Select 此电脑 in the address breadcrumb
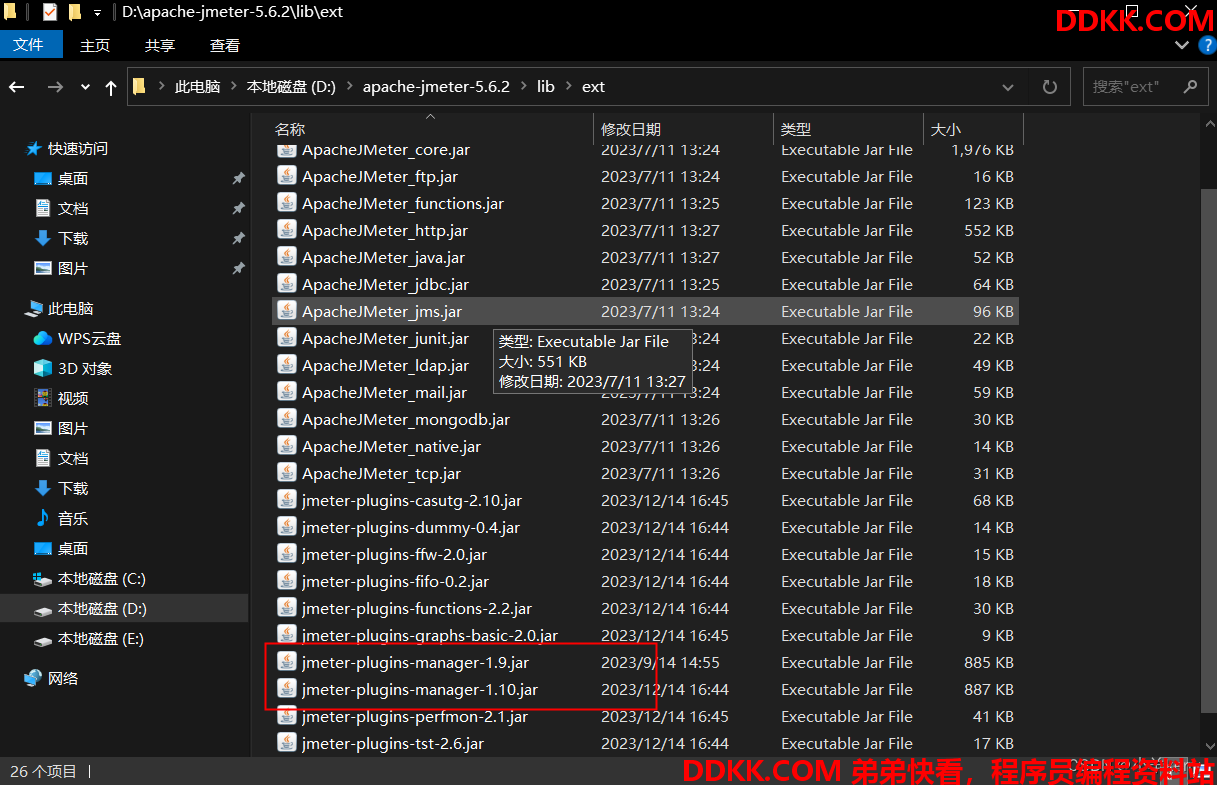The width and height of the screenshot is (1217, 785). click(197, 87)
